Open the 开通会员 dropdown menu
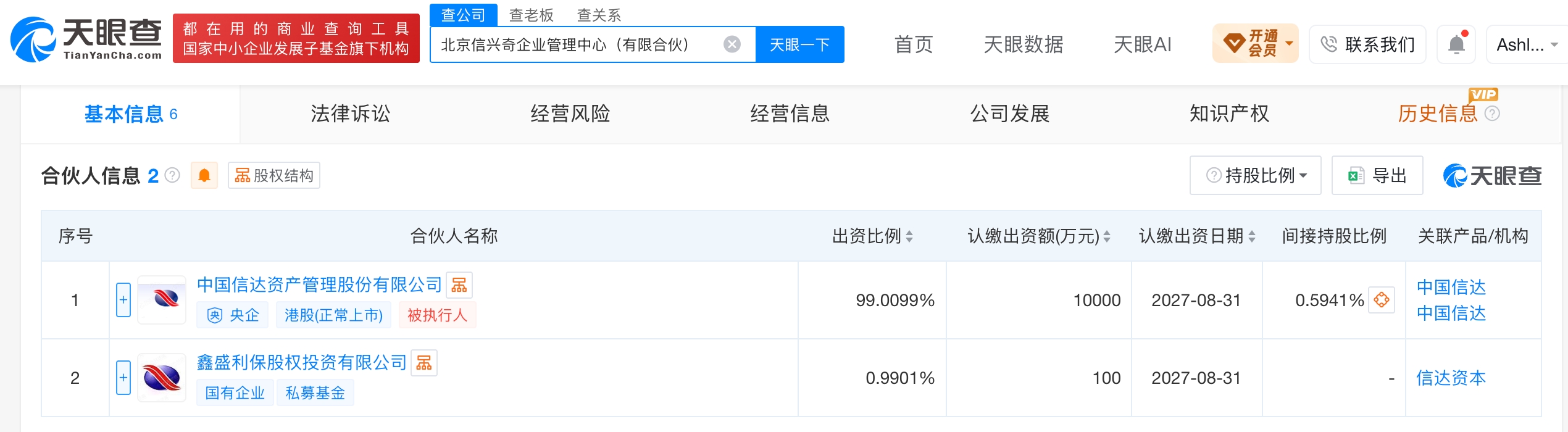 tap(1256, 44)
